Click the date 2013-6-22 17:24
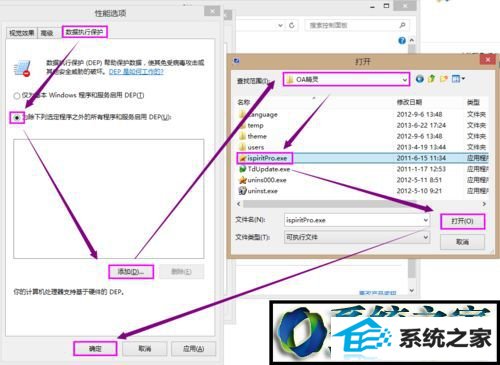 coord(421,126)
